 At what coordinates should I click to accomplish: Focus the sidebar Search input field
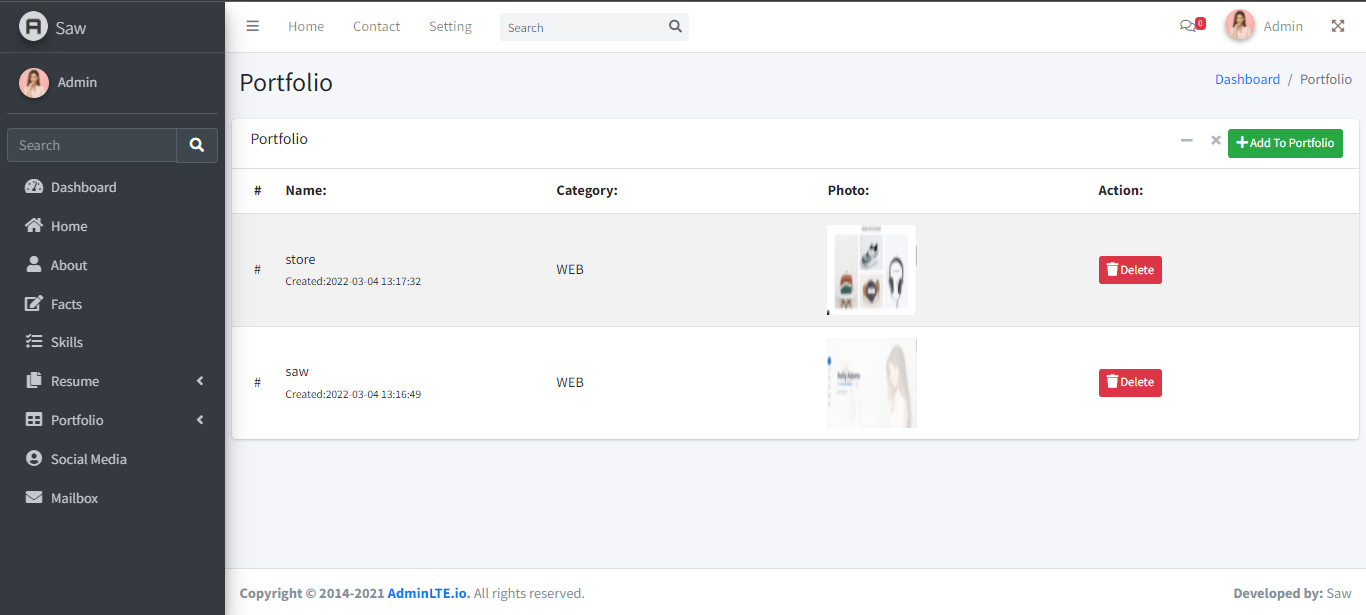pyautogui.click(x=92, y=145)
